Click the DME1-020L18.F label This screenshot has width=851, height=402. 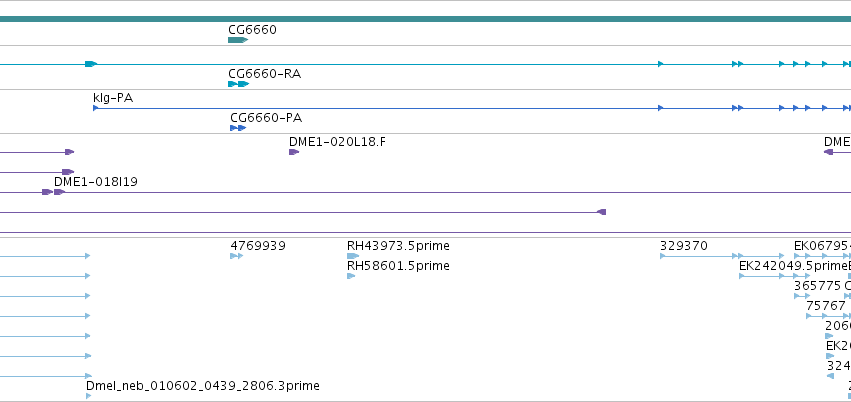(x=338, y=142)
